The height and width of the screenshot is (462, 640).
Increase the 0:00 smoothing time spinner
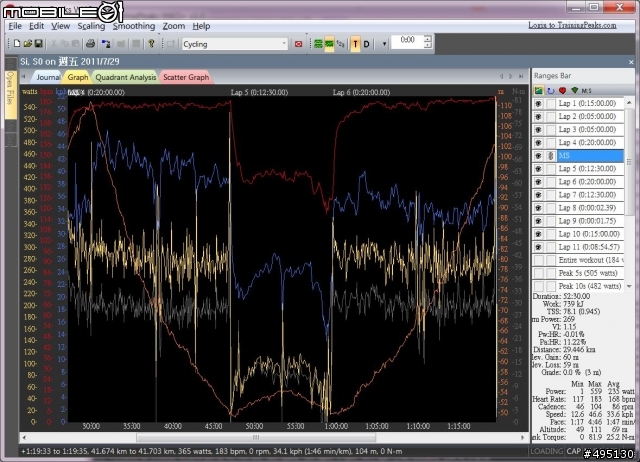[427, 39]
